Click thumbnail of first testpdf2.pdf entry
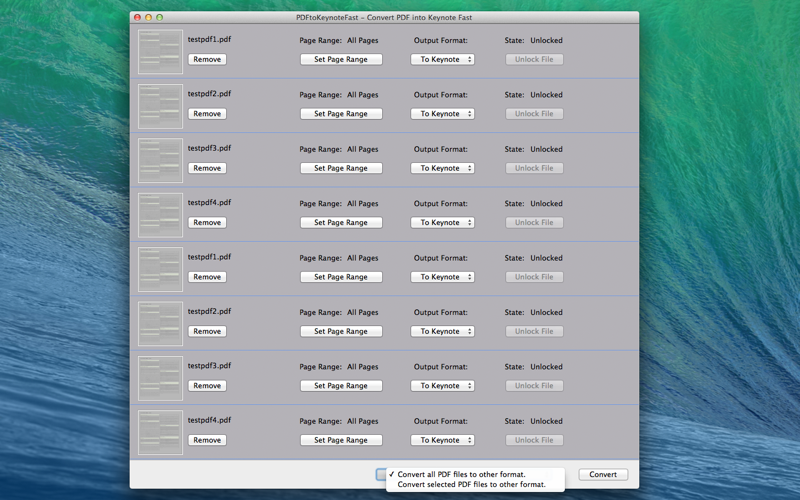The image size is (800, 500). (160, 106)
